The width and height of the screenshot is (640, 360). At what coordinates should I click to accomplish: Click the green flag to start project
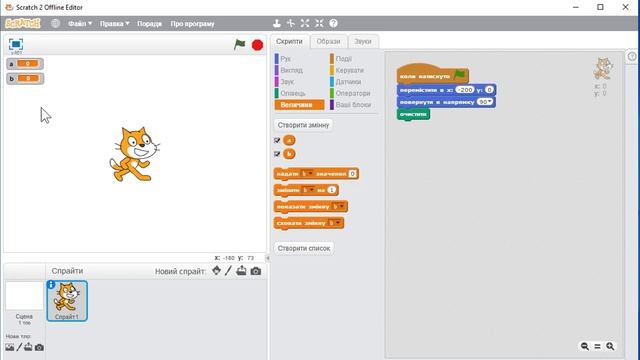(240, 44)
